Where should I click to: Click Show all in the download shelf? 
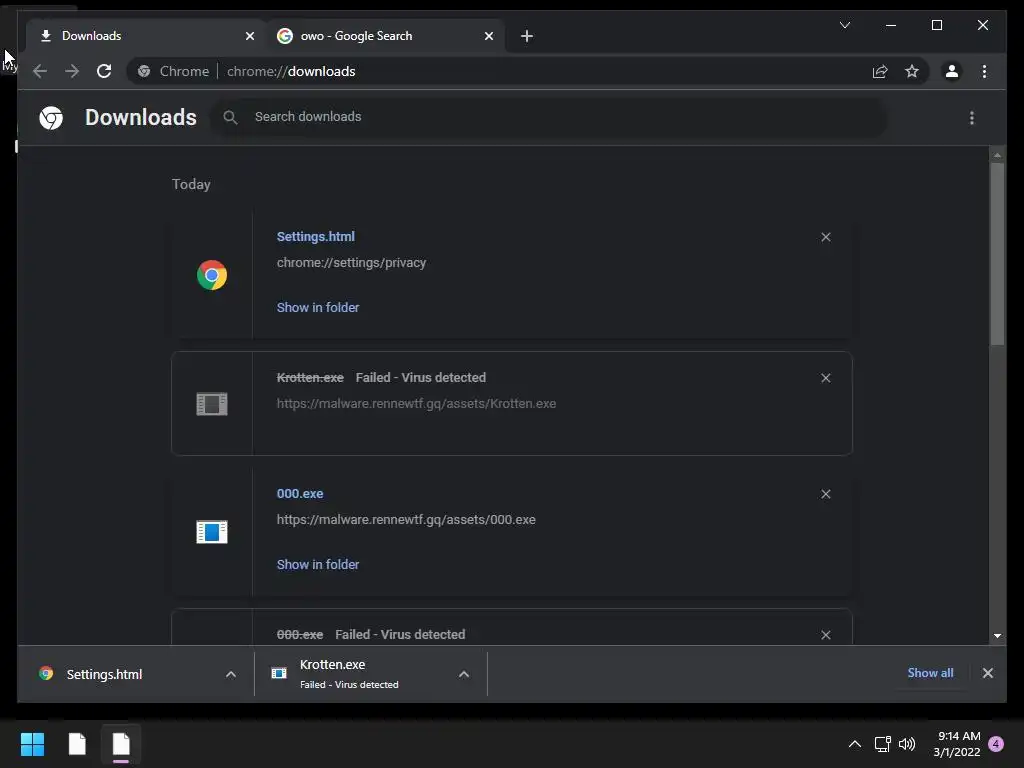(x=930, y=673)
